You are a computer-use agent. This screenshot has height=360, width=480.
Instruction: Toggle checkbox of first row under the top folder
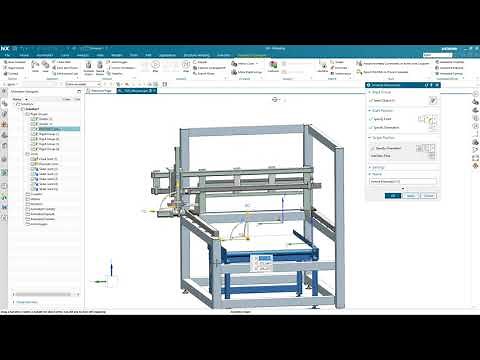[33, 119]
